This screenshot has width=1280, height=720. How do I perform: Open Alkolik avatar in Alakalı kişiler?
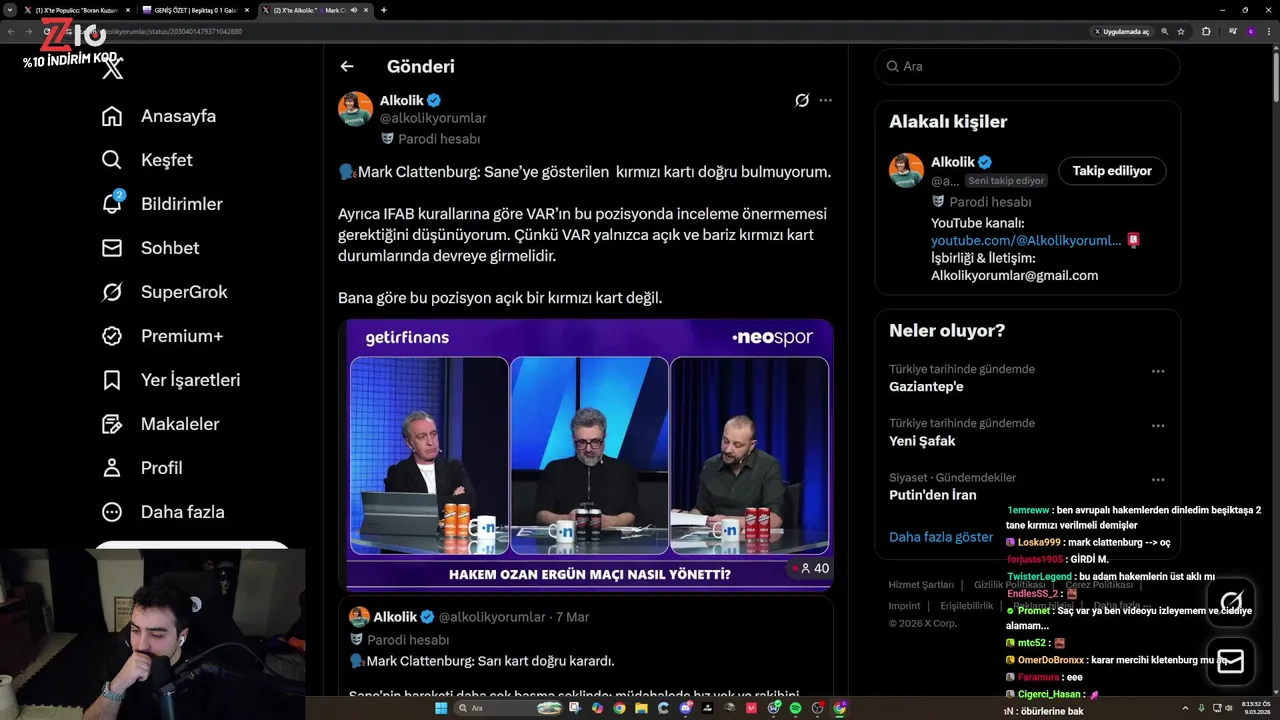coord(906,170)
